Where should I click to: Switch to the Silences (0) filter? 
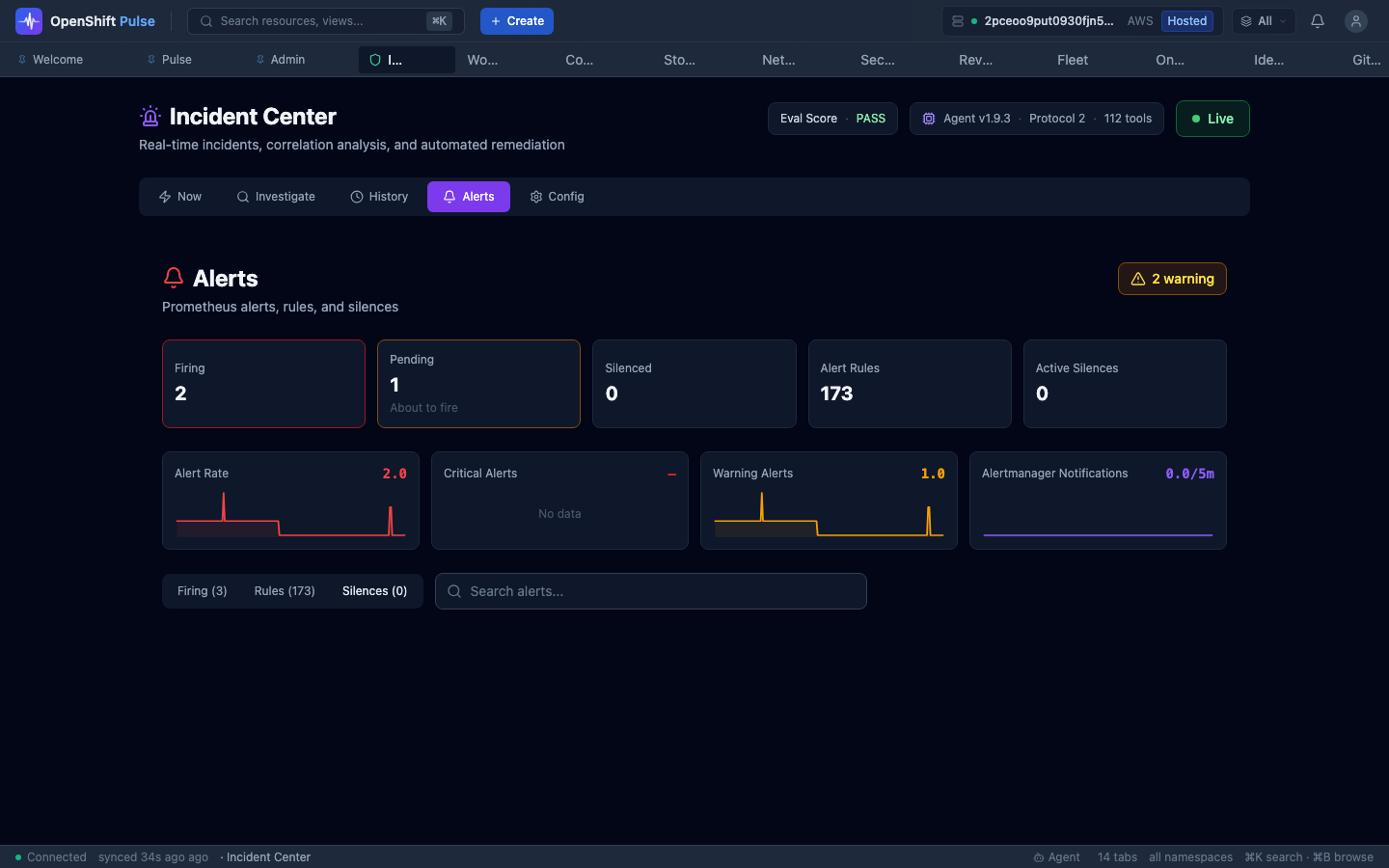pyautogui.click(x=374, y=591)
